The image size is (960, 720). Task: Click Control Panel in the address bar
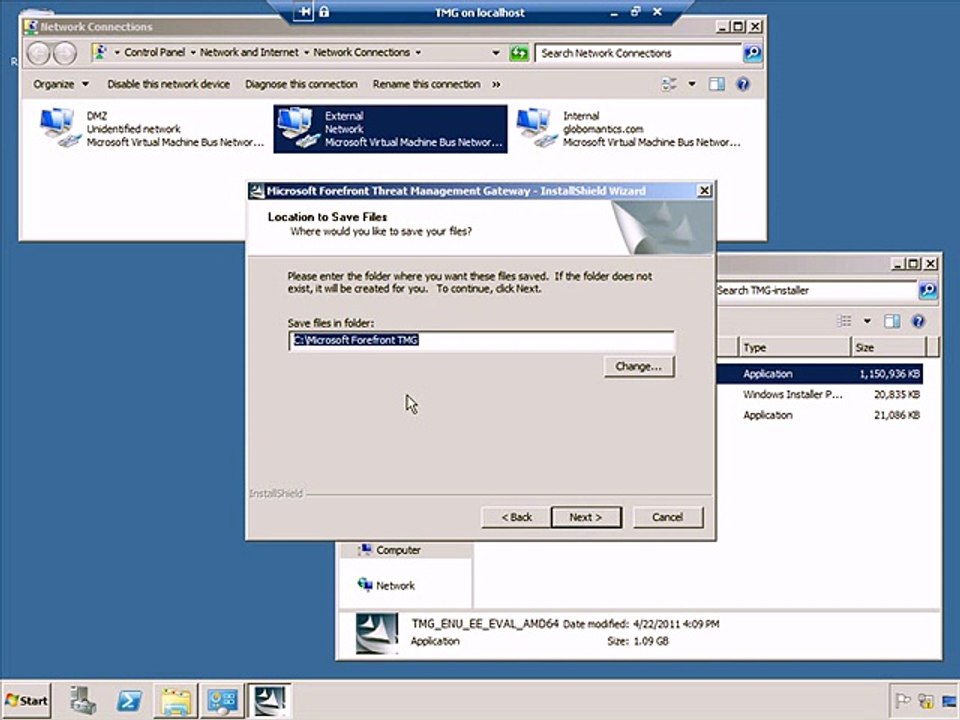point(154,53)
